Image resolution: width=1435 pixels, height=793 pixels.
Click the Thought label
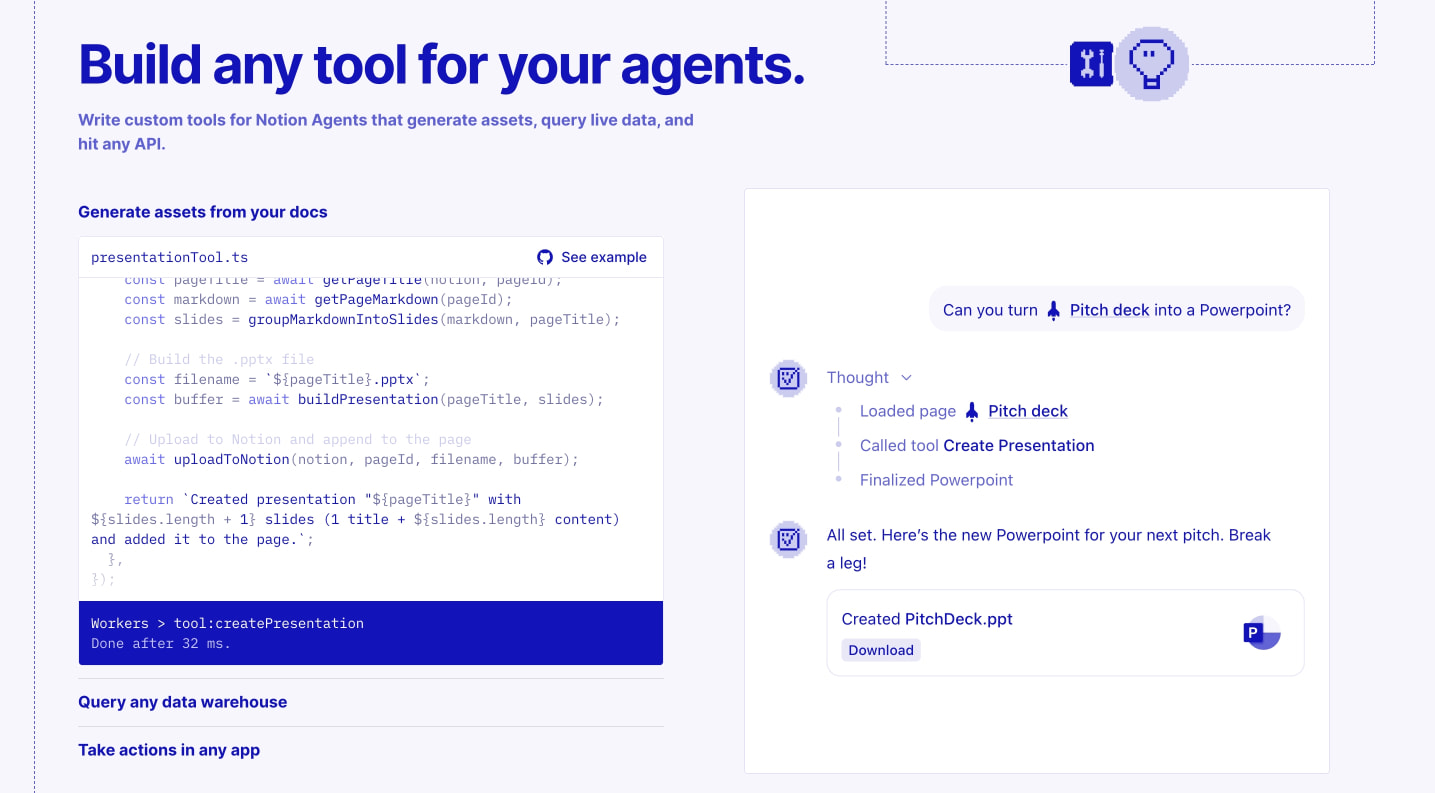(x=858, y=377)
